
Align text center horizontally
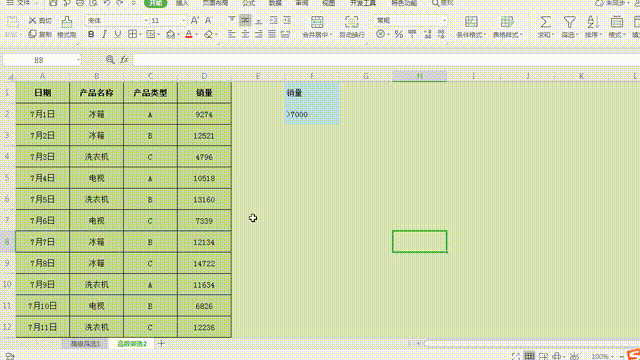tap(245, 34)
